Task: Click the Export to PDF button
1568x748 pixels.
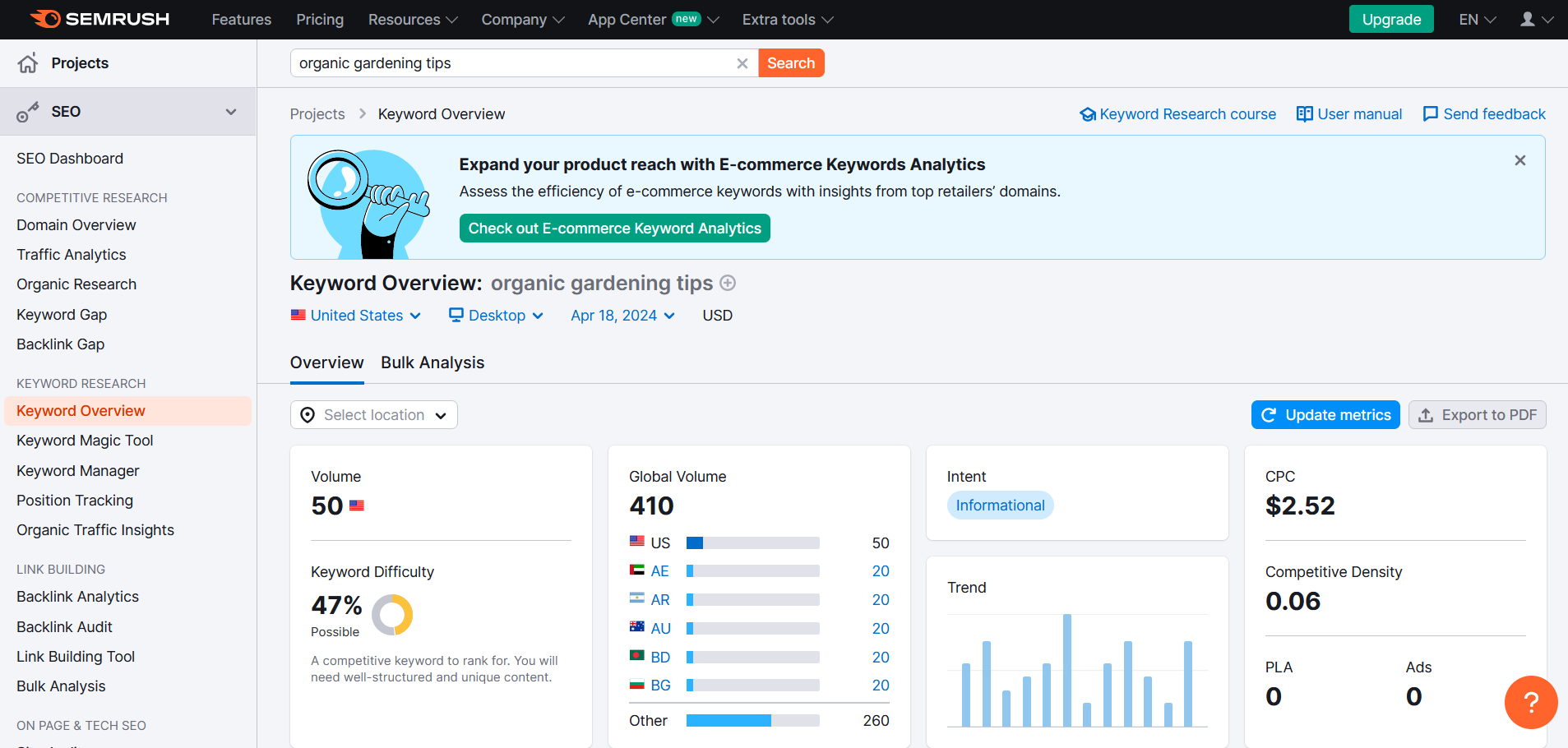Action: pos(1478,415)
